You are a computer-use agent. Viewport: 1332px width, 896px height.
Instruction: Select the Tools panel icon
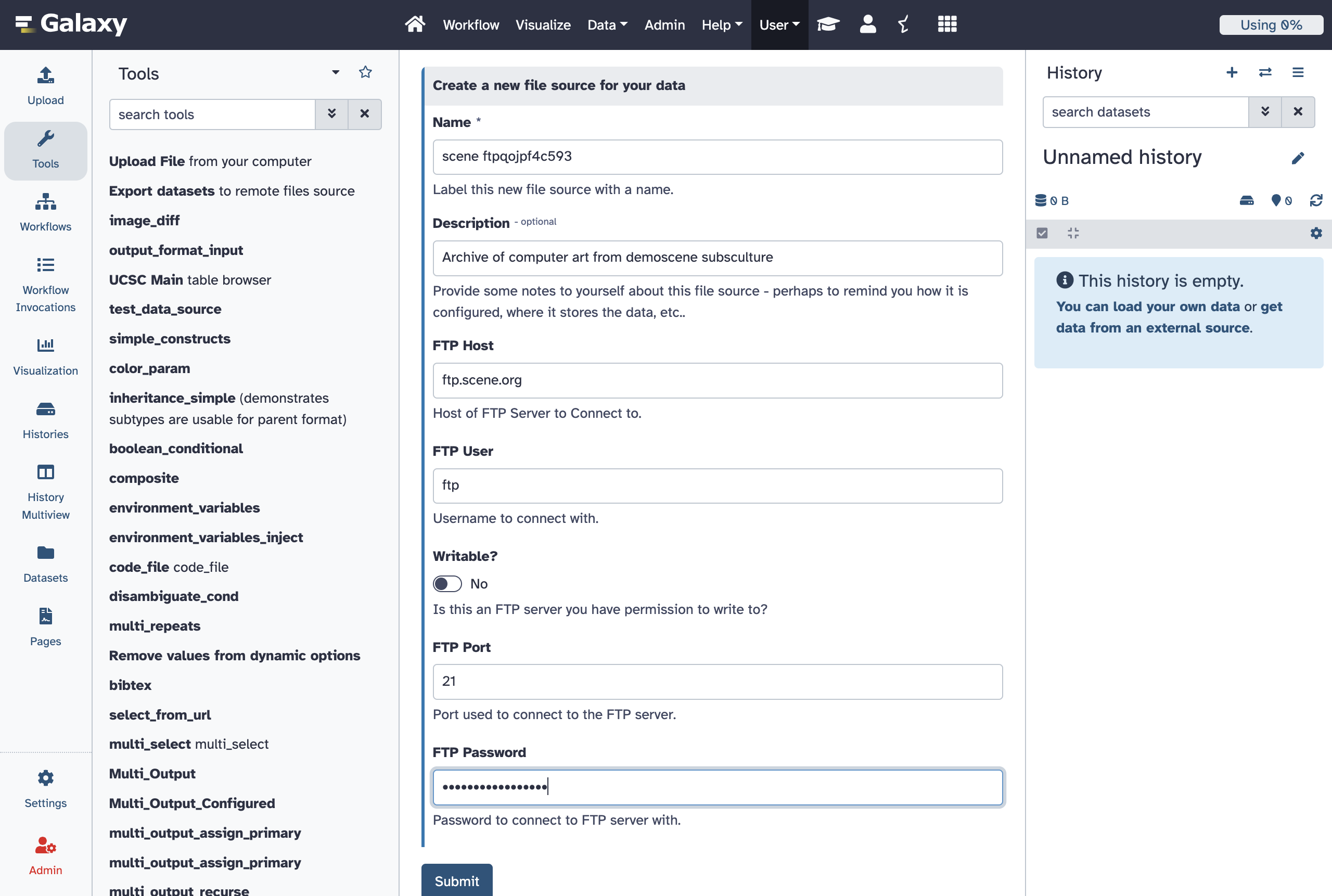coord(45,150)
